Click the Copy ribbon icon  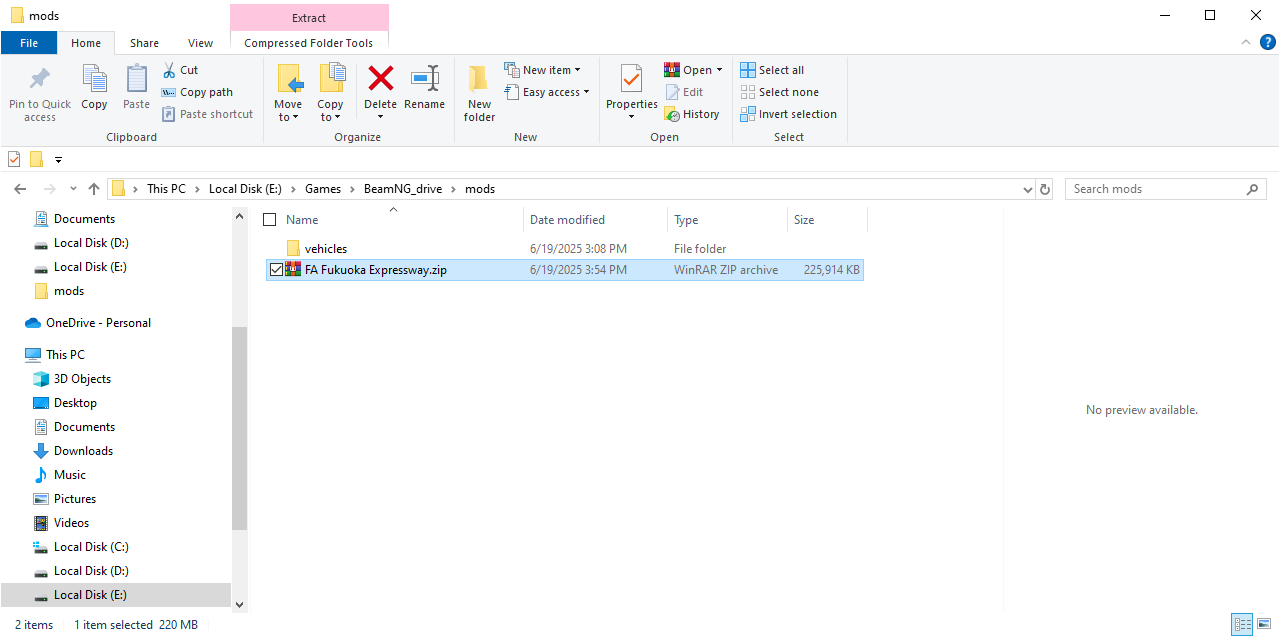click(x=94, y=79)
